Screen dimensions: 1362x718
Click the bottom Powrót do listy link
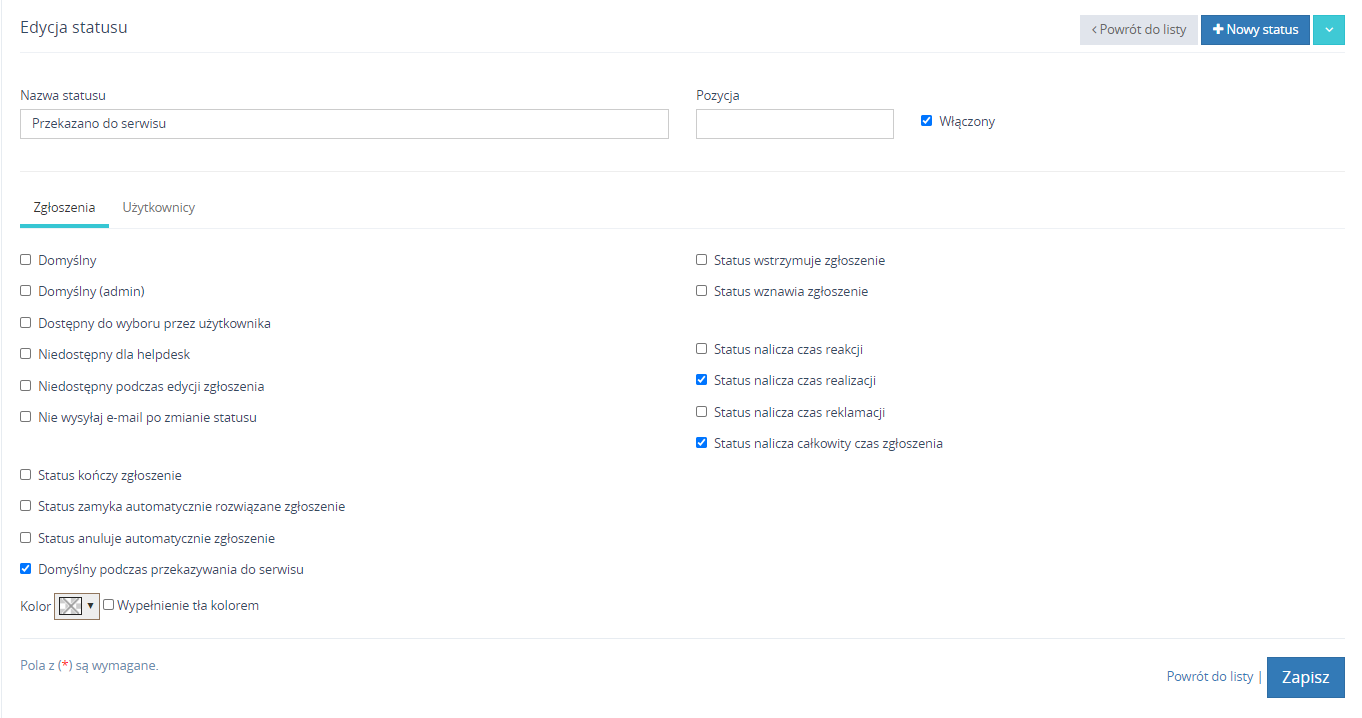(1210, 676)
